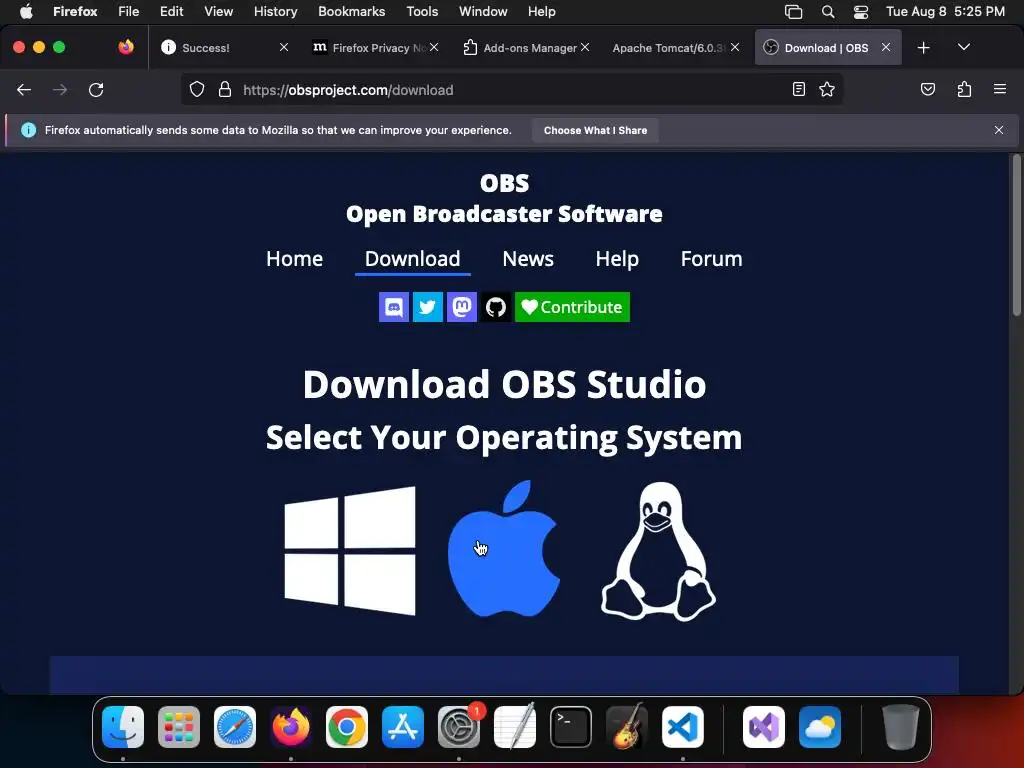This screenshot has width=1024, height=768.
Task: Bookmark this page with the star
Action: pos(827,89)
